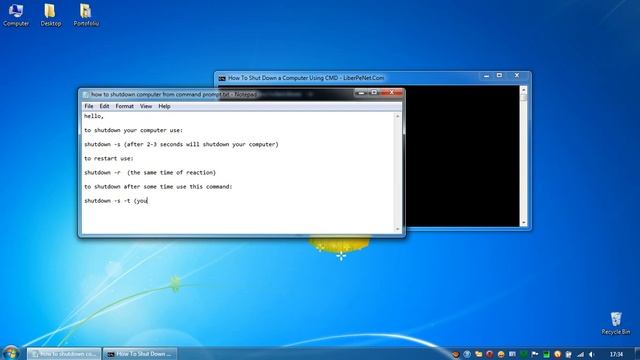Click the bright green square tray icon
The height and width of the screenshot is (360, 640).
[x=546, y=354]
